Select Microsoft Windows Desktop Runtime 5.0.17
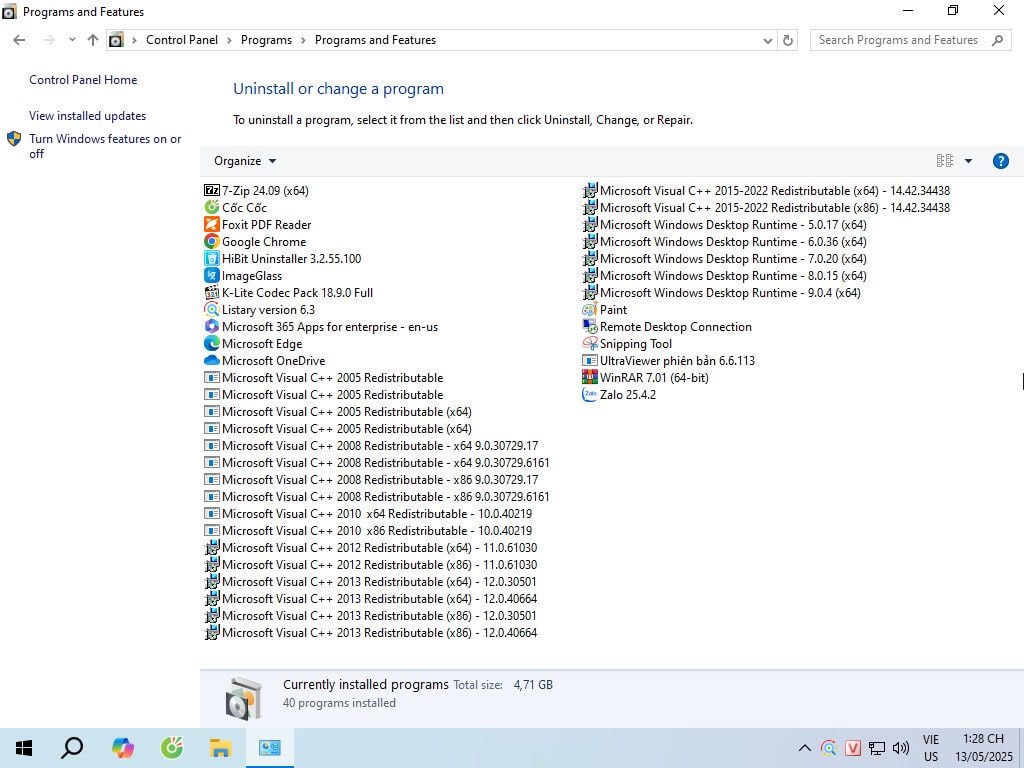The height and width of the screenshot is (768, 1024). 724,225
